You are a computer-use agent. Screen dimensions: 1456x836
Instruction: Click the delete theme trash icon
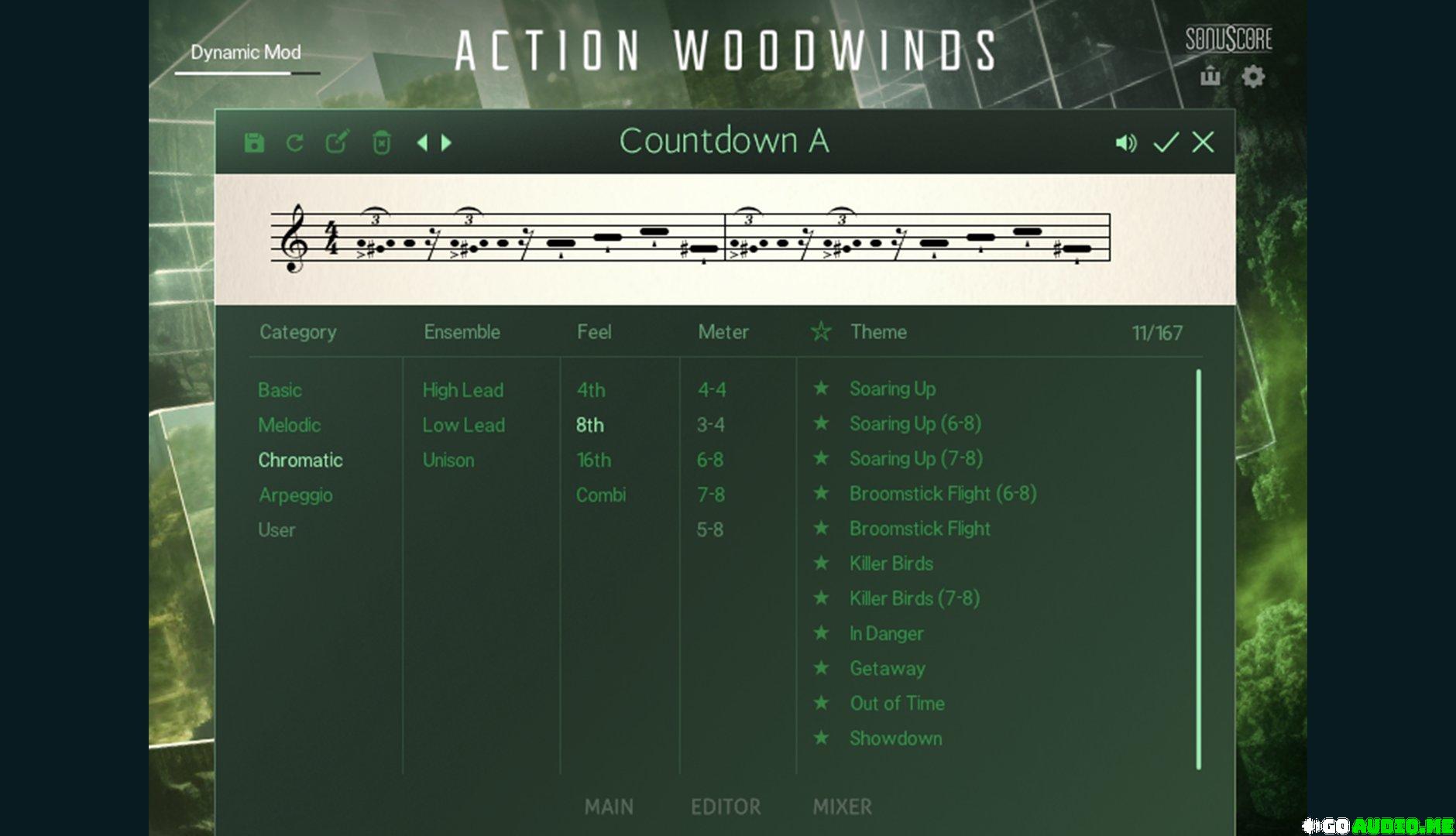pyautogui.click(x=382, y=142)
